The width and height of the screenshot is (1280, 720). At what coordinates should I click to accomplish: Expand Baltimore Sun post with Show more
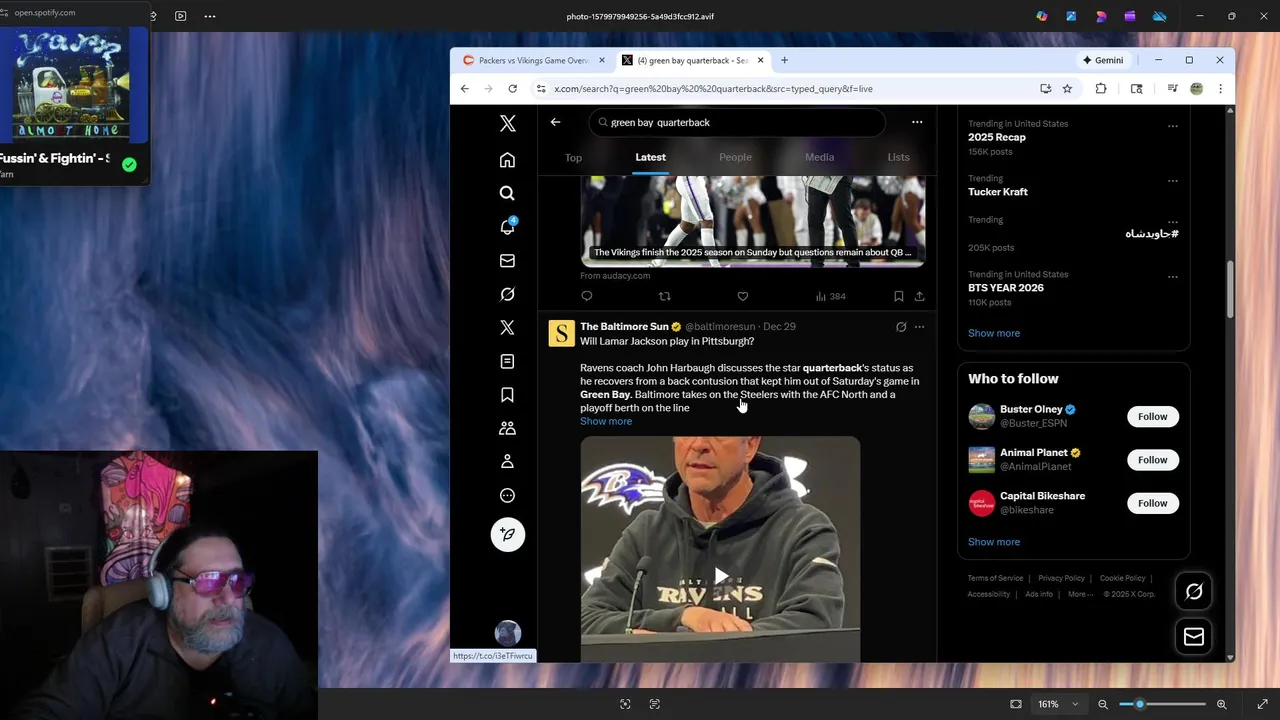coord(606,421)
